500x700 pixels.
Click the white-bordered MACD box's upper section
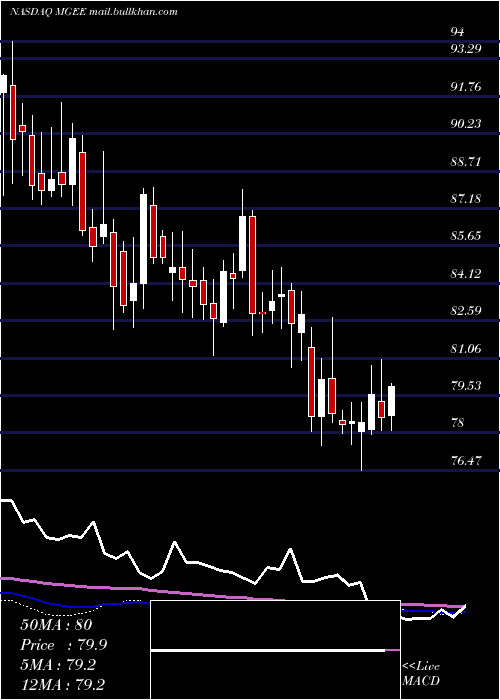[x=275, y=625]
